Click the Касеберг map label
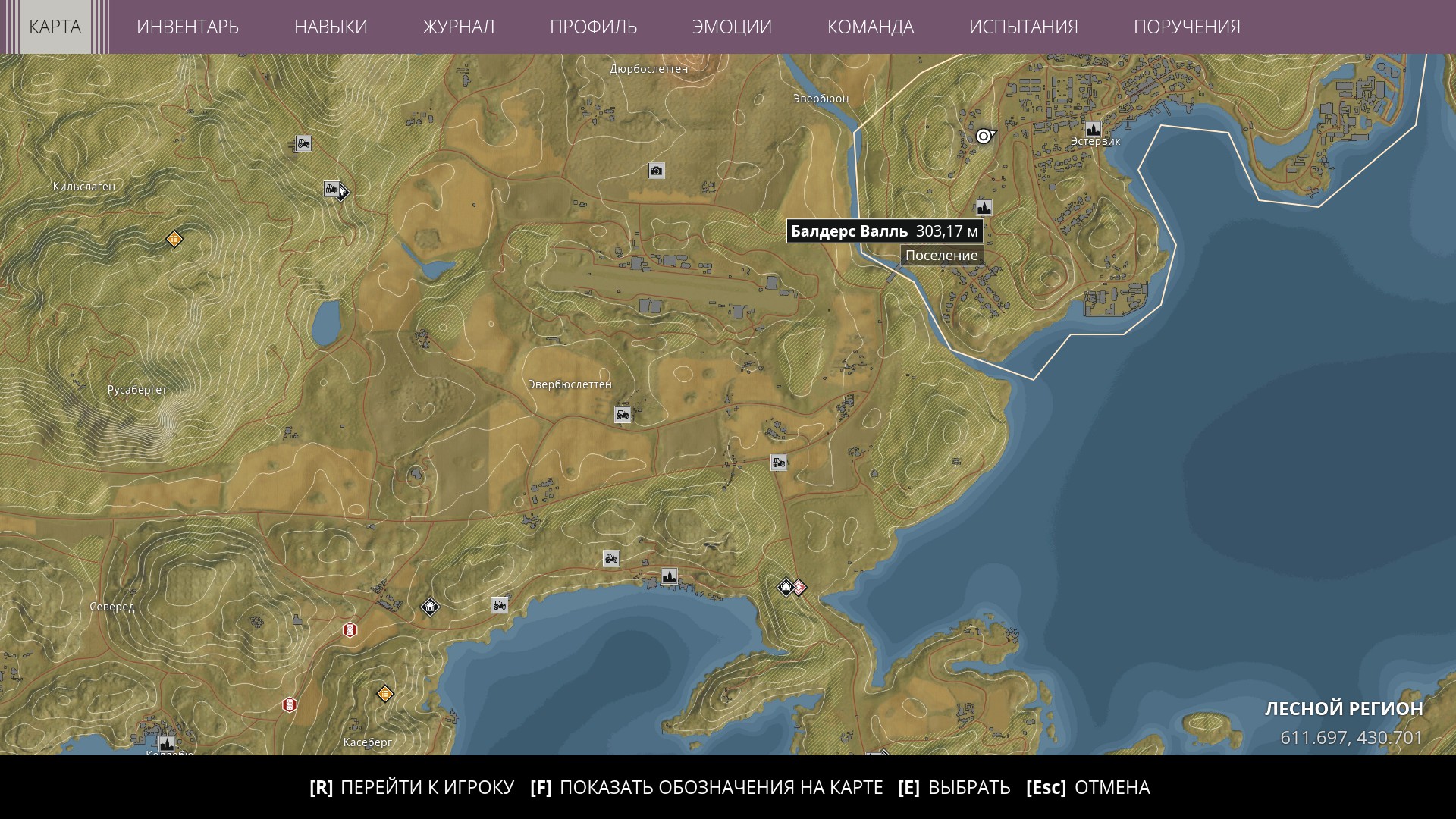 click(x=368, y=742)
